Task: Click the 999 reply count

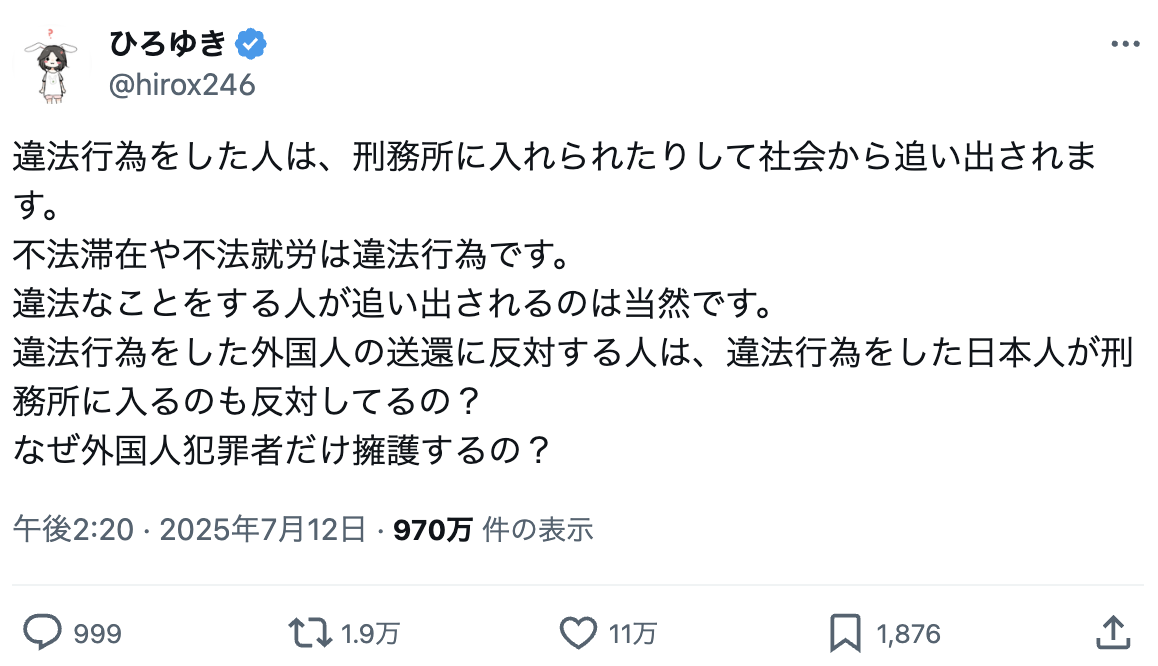Action: 97,633
